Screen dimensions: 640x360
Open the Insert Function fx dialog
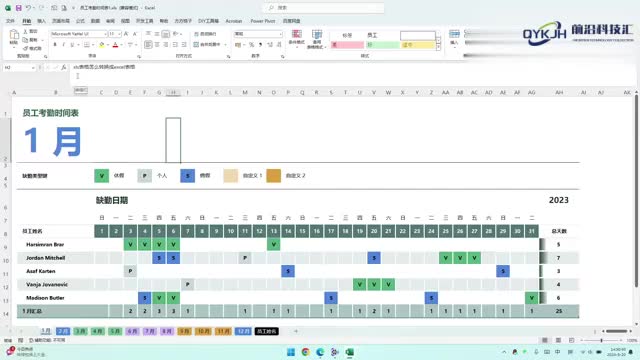click(x=64, y=67)
